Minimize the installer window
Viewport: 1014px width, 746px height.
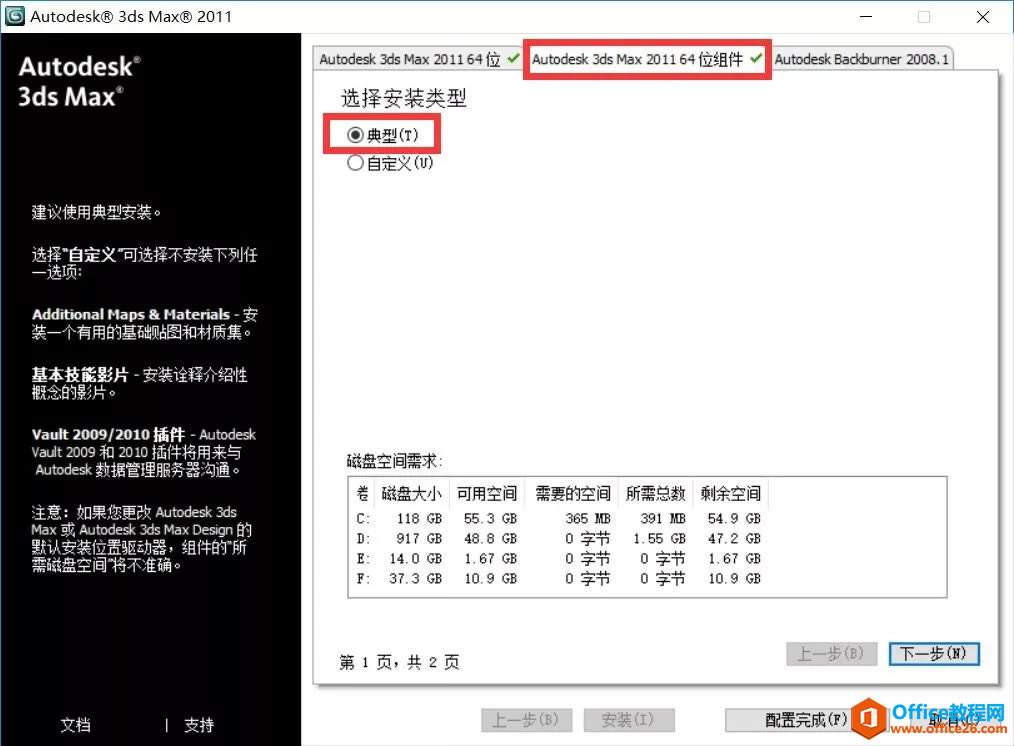(x=866, y=17)
